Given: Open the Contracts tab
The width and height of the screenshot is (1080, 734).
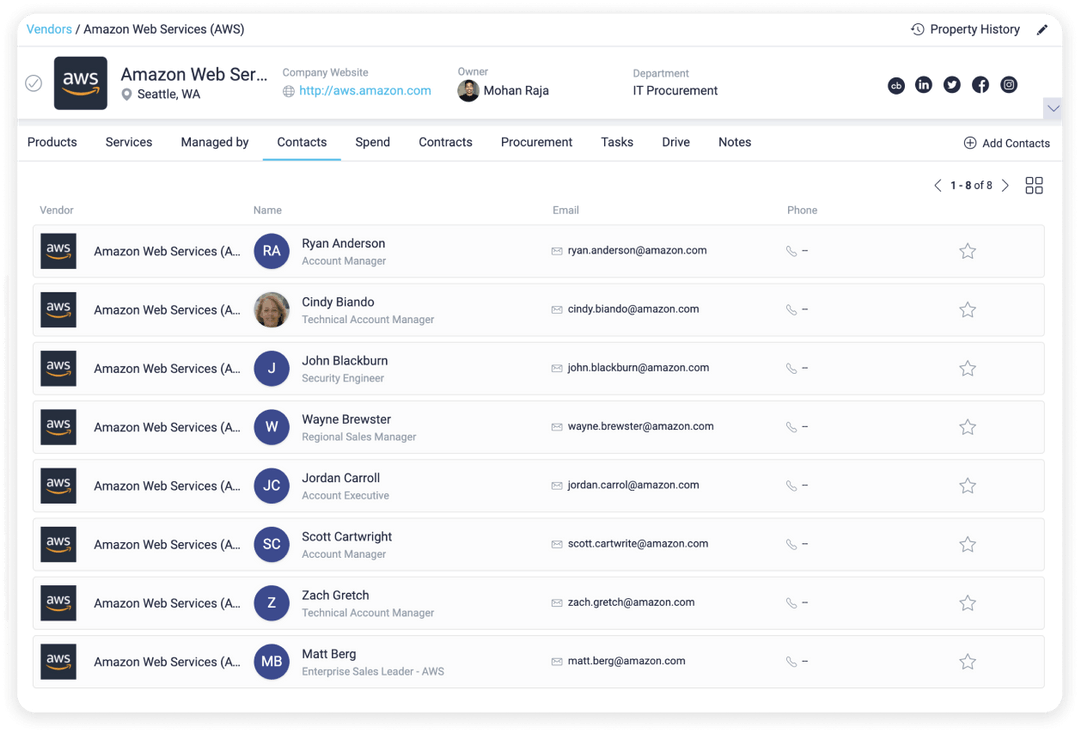Looking at the screenshot, I should [x=446, y=143].
